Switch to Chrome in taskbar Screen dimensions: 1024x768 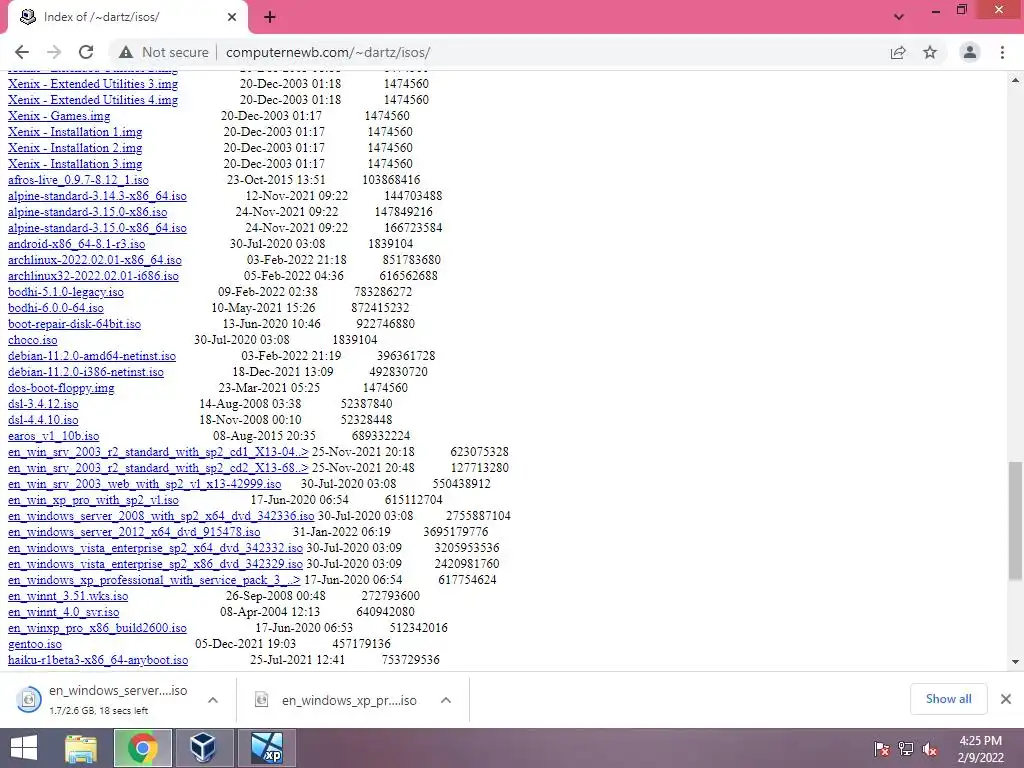(x=142, y=748)
